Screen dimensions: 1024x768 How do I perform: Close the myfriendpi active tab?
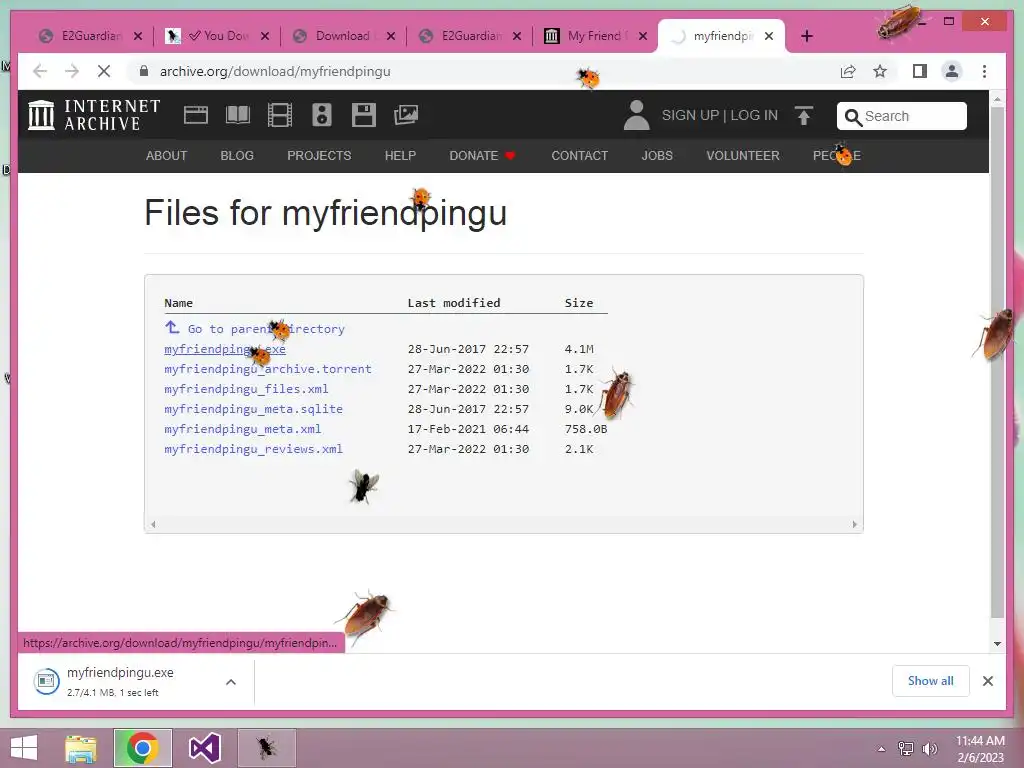pos(769,36)
